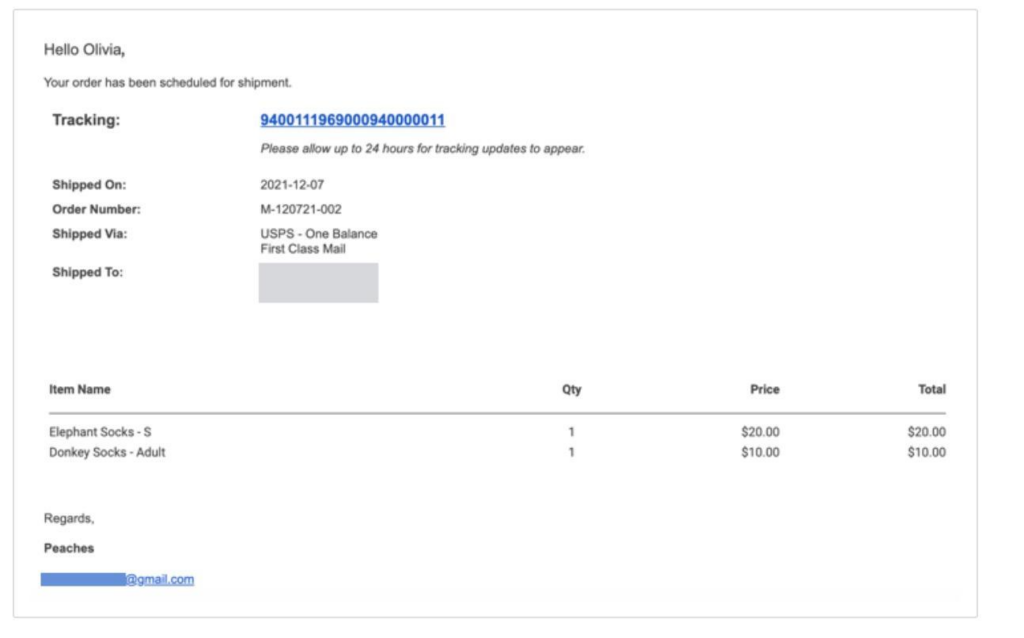Click the order number M-120721-002
This screenshot has height=638, width=1024.
click(x=302, y=210)
